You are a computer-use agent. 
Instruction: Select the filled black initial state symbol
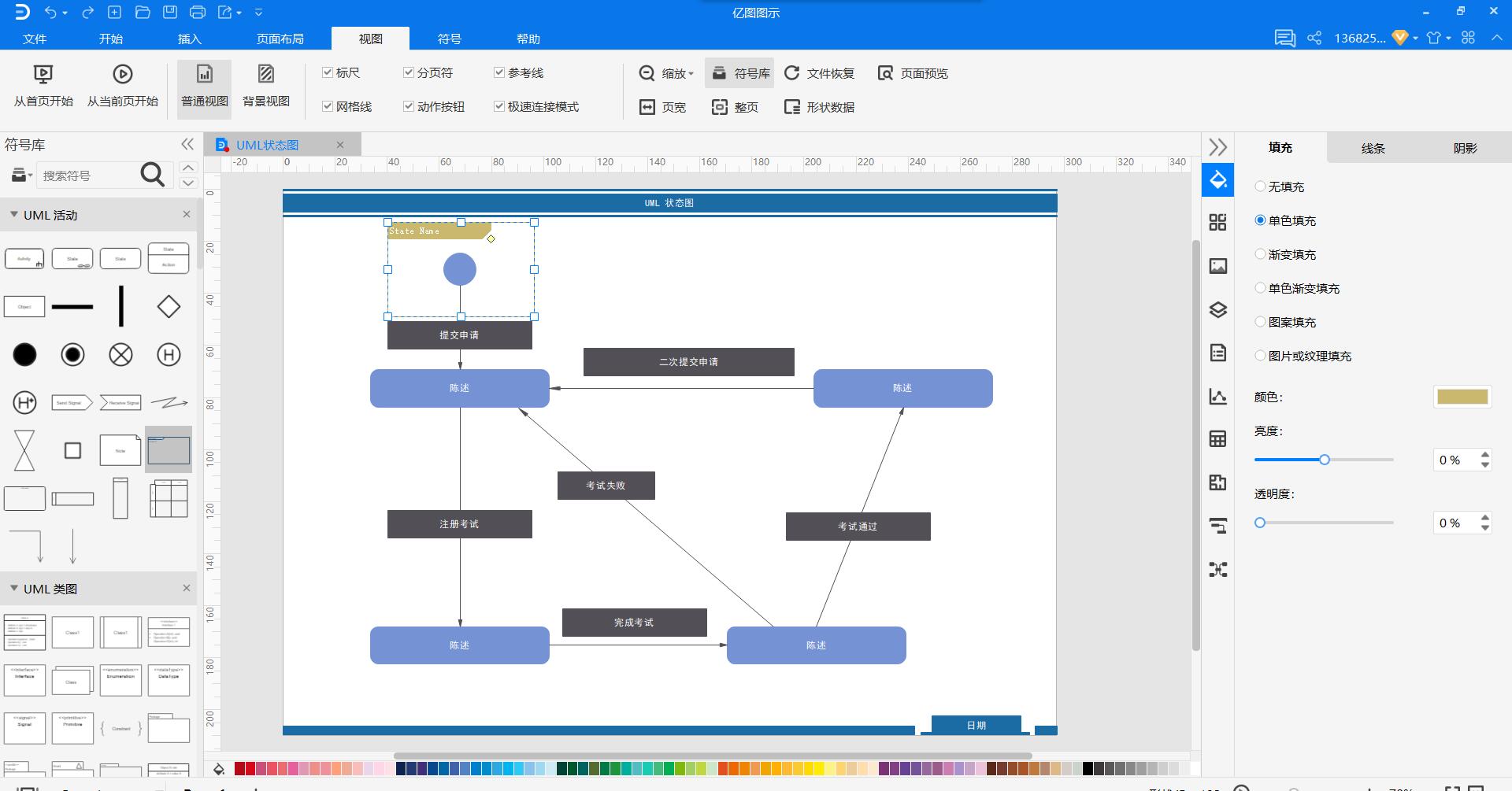24,355
